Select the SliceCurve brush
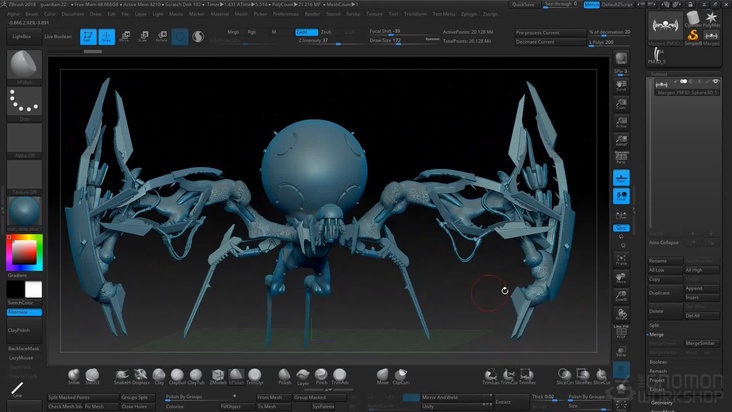The image size is (732, 412). (x=601, y=376)
